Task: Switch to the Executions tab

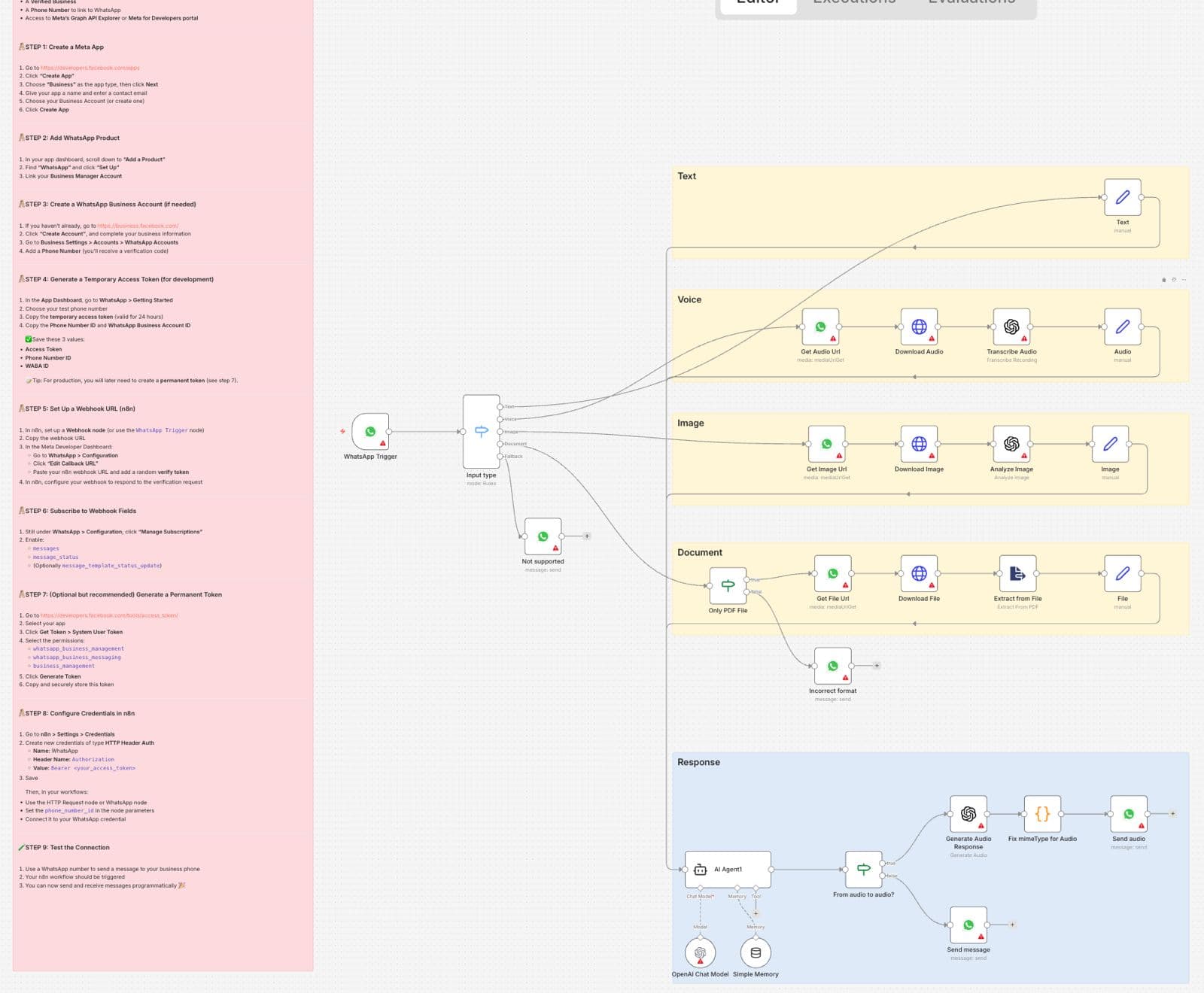Action: (854, 2)
